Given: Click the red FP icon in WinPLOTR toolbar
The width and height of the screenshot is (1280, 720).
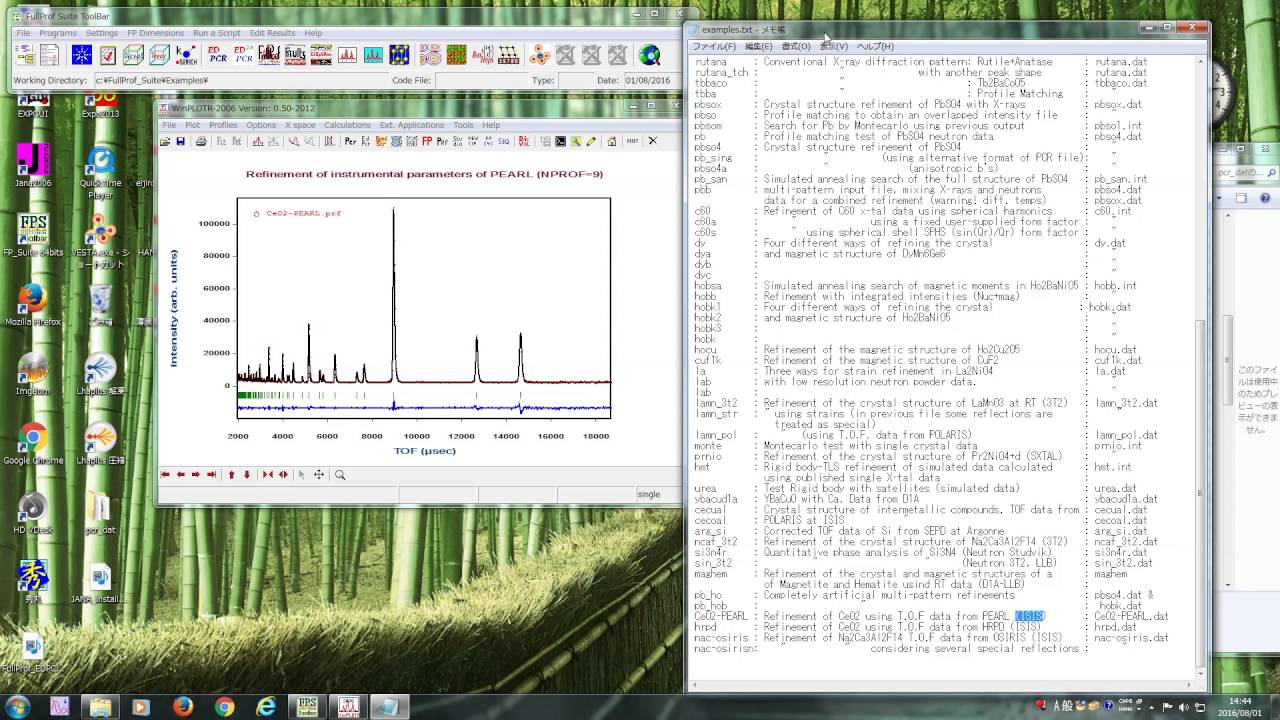Looking at the screenshot, I should point(427,141).
